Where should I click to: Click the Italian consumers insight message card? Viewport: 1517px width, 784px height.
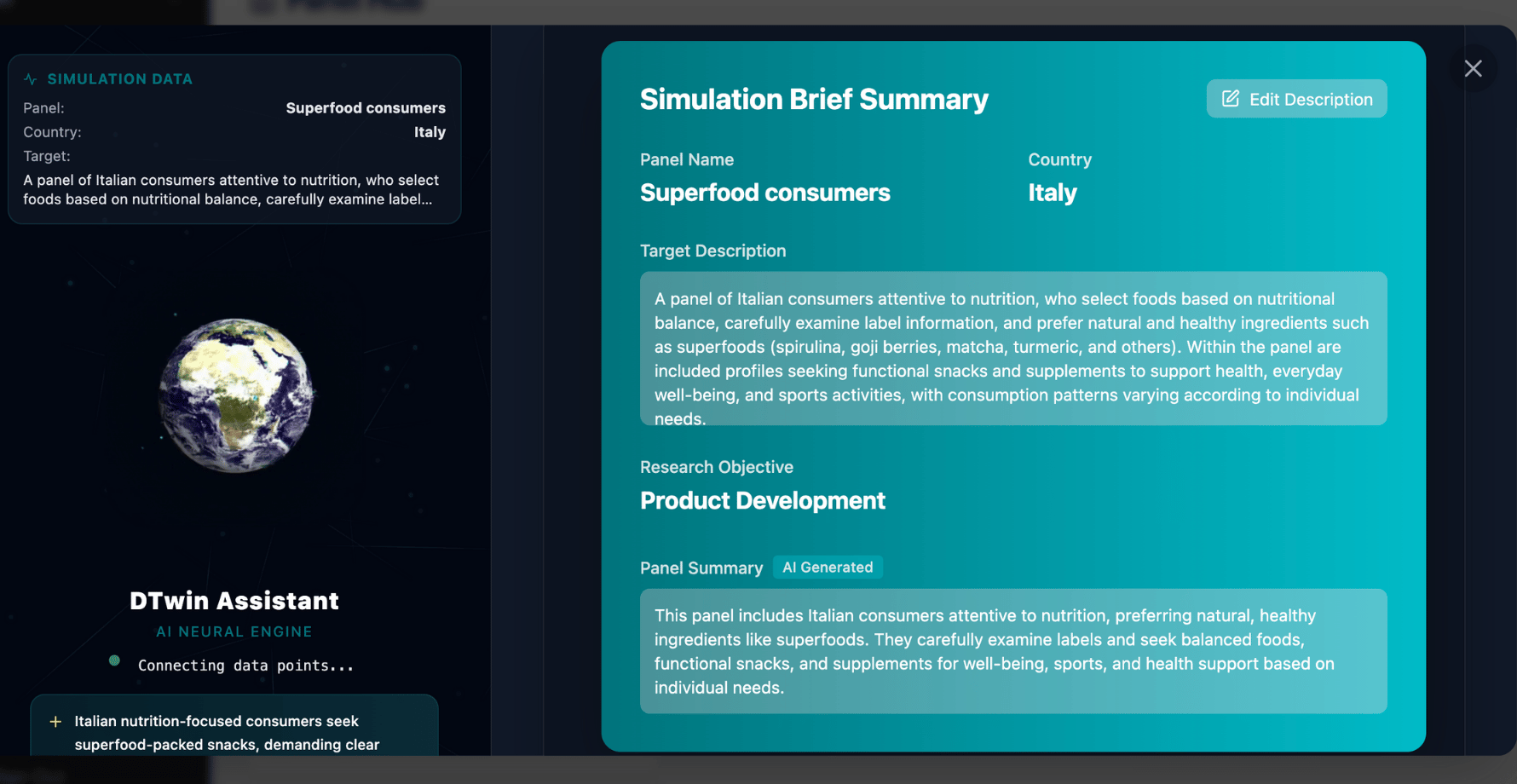234,731
